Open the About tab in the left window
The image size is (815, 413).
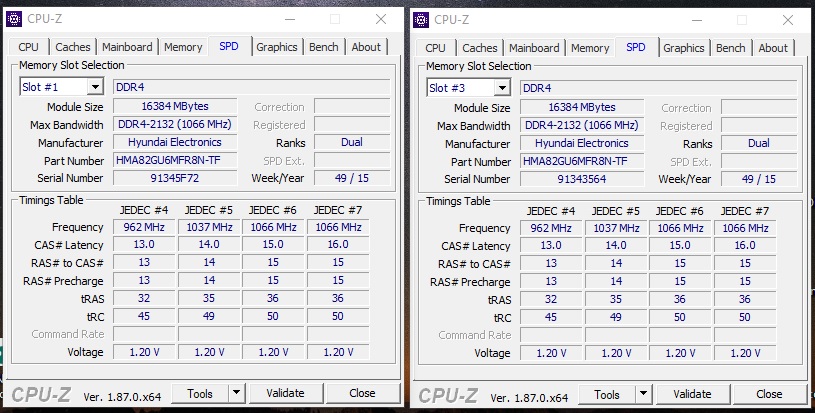click(x=366, y=47)
